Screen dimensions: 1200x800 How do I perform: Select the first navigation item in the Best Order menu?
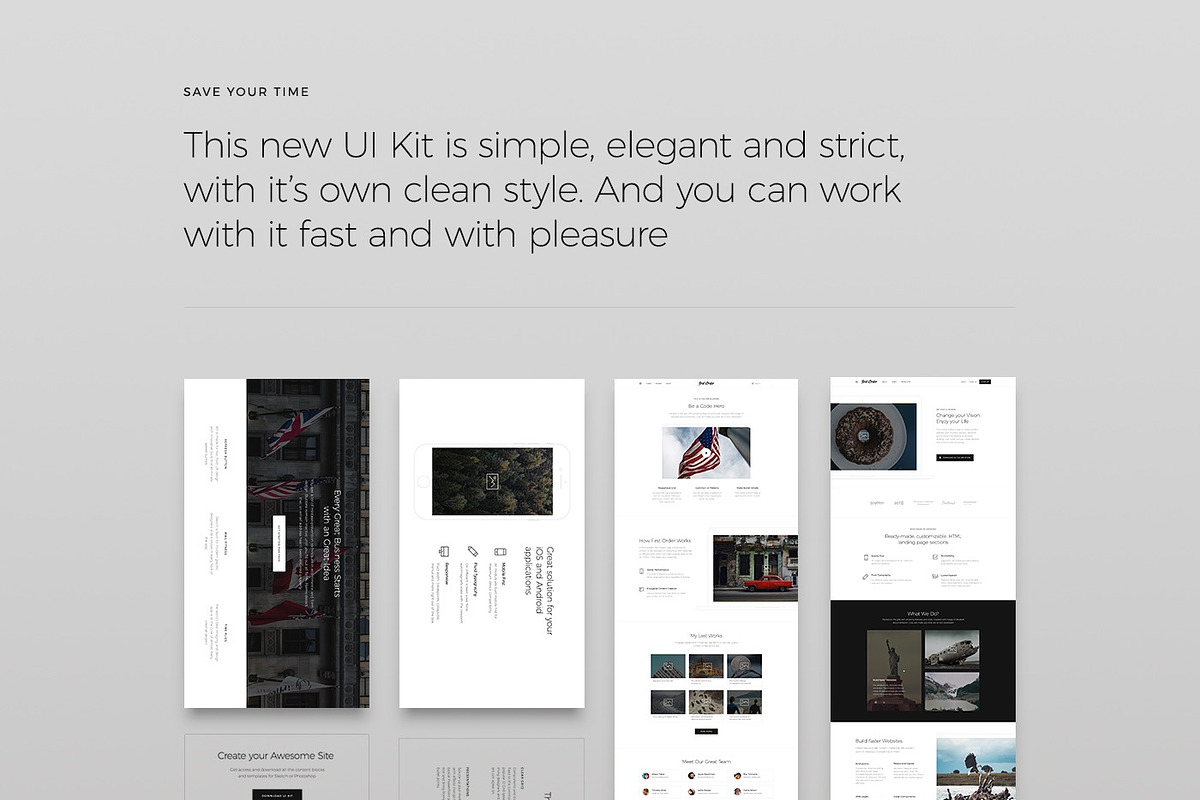coord(648,384)
